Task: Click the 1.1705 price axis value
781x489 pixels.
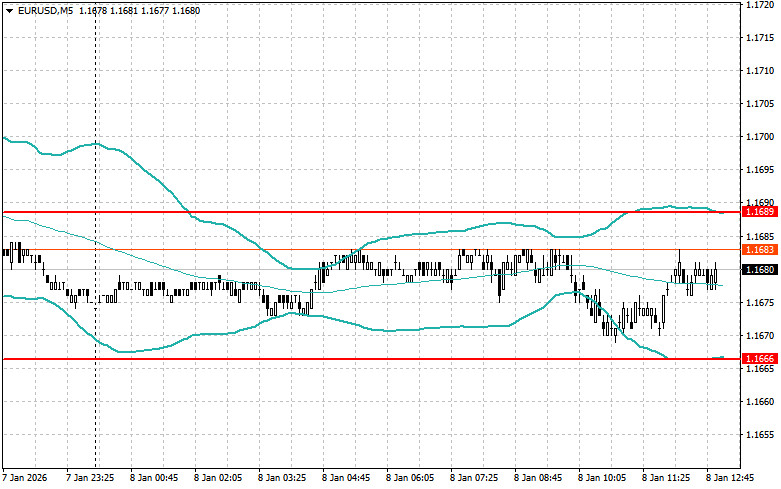Action: coord(760,104)
